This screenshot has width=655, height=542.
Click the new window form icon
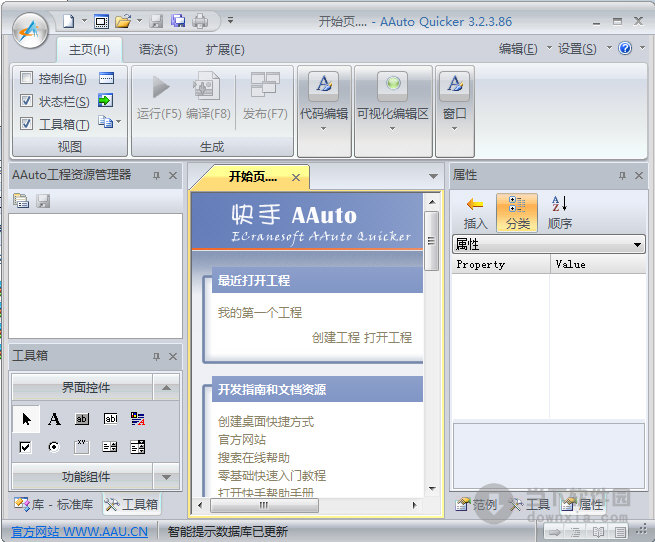click(101, 21)
